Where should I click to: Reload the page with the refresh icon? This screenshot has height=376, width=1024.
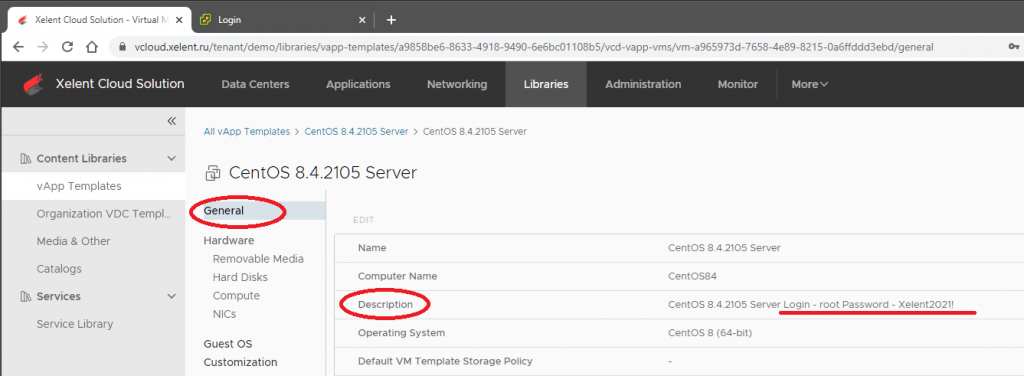pyautogui.click(x=67, y=47)
